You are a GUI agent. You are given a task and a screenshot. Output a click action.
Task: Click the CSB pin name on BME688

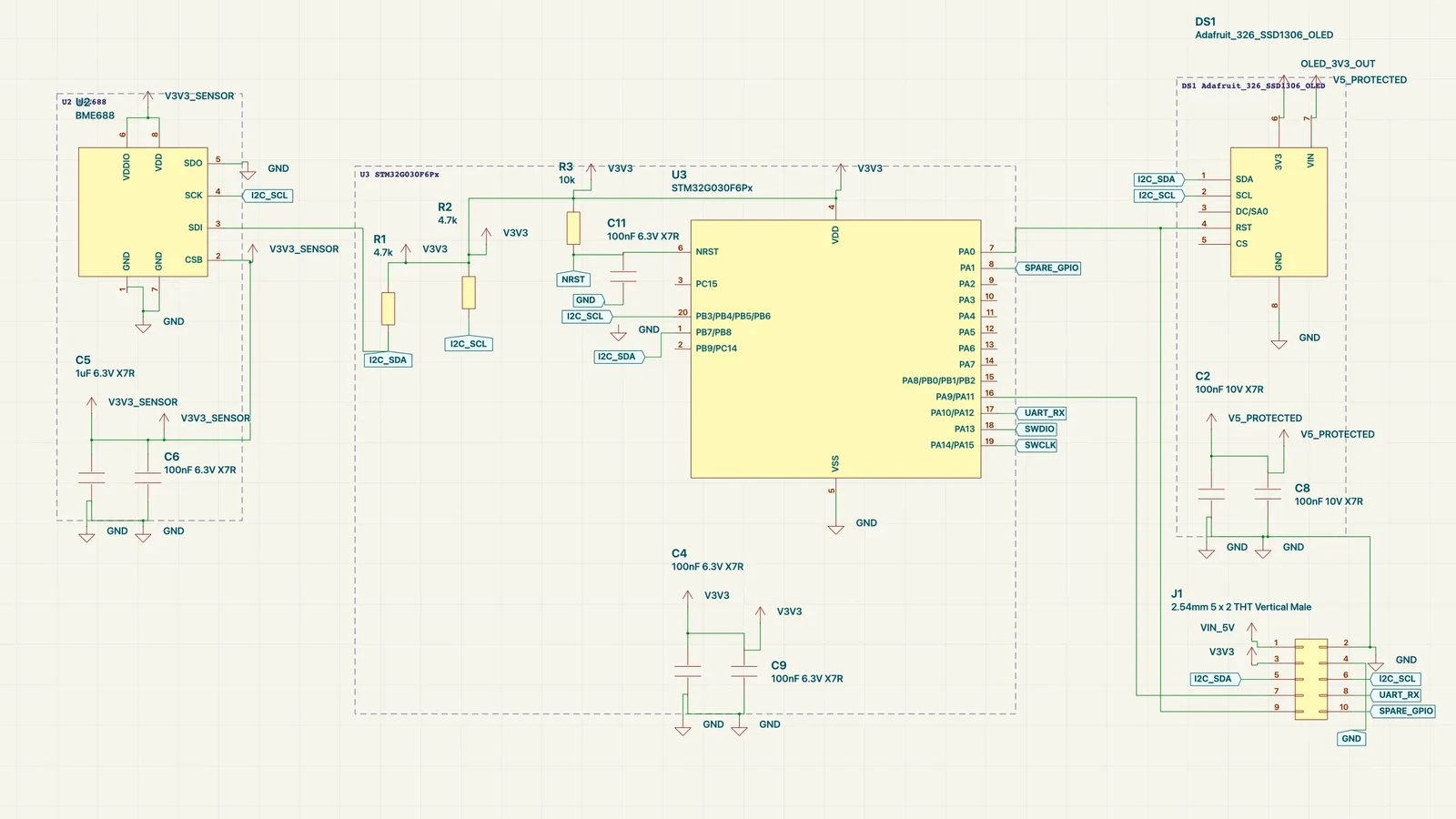tap(194, 259)
